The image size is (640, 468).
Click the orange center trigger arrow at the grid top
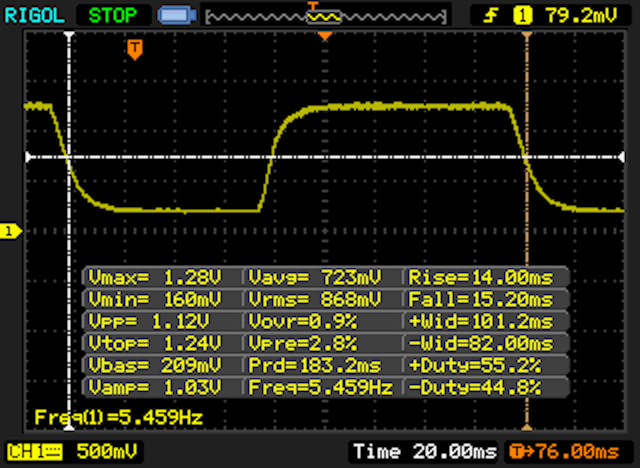coord(325,36)
